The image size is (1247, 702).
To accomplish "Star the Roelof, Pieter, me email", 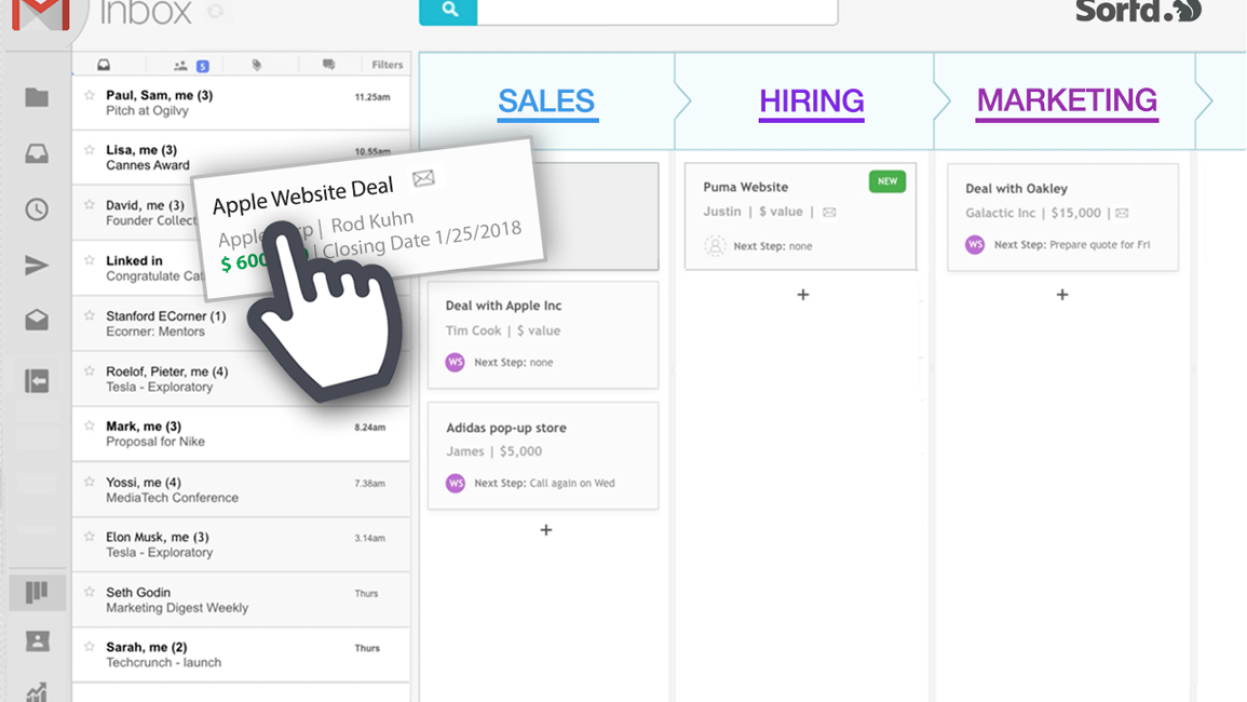I will point(90,371).
